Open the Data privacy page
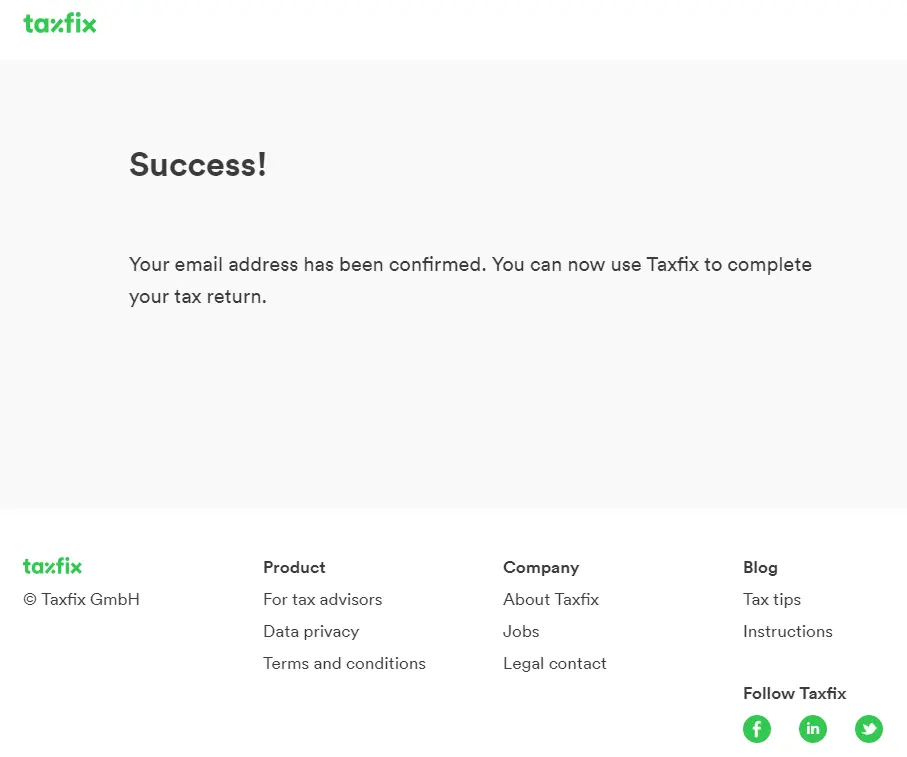The image size is (907, 757). tap(311, 632)
